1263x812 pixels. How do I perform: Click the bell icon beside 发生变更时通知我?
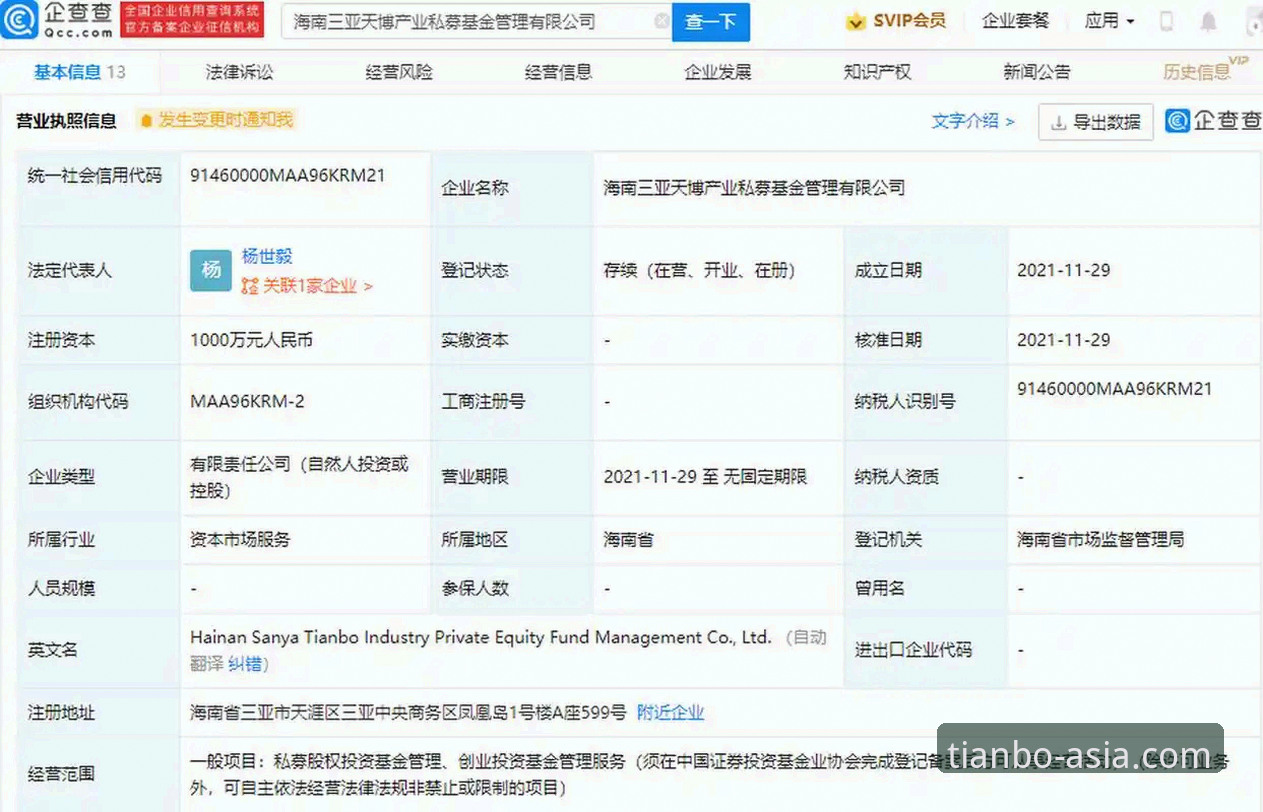[146, 121]
